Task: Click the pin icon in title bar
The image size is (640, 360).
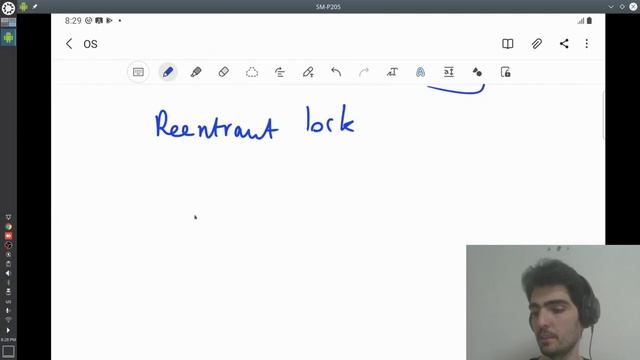Action: click(35, 7)
